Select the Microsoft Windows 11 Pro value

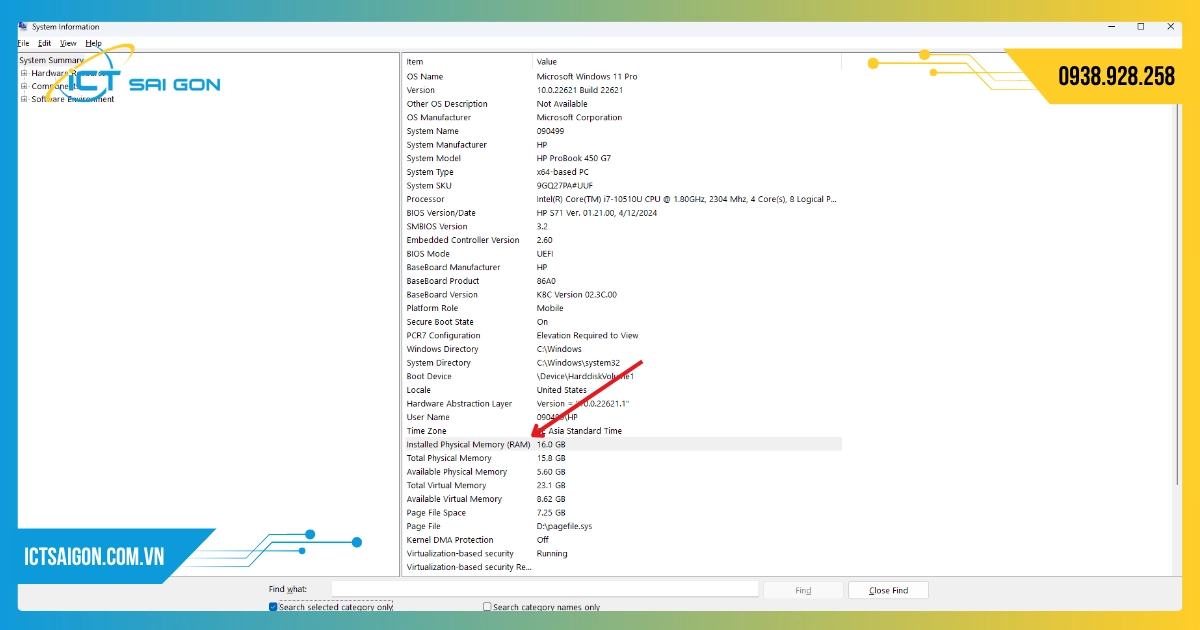[587, 76]
